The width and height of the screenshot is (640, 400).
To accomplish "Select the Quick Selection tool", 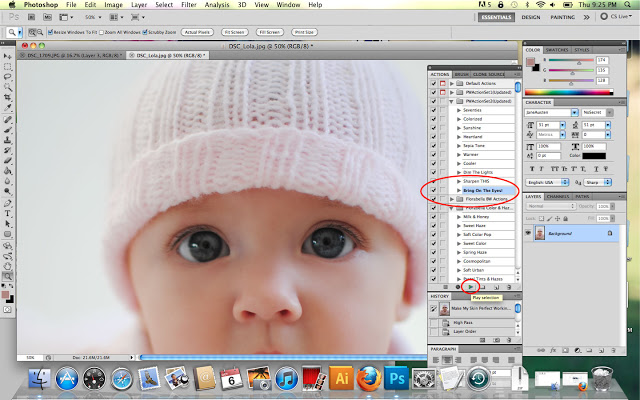I will click(x=7, y=87).
